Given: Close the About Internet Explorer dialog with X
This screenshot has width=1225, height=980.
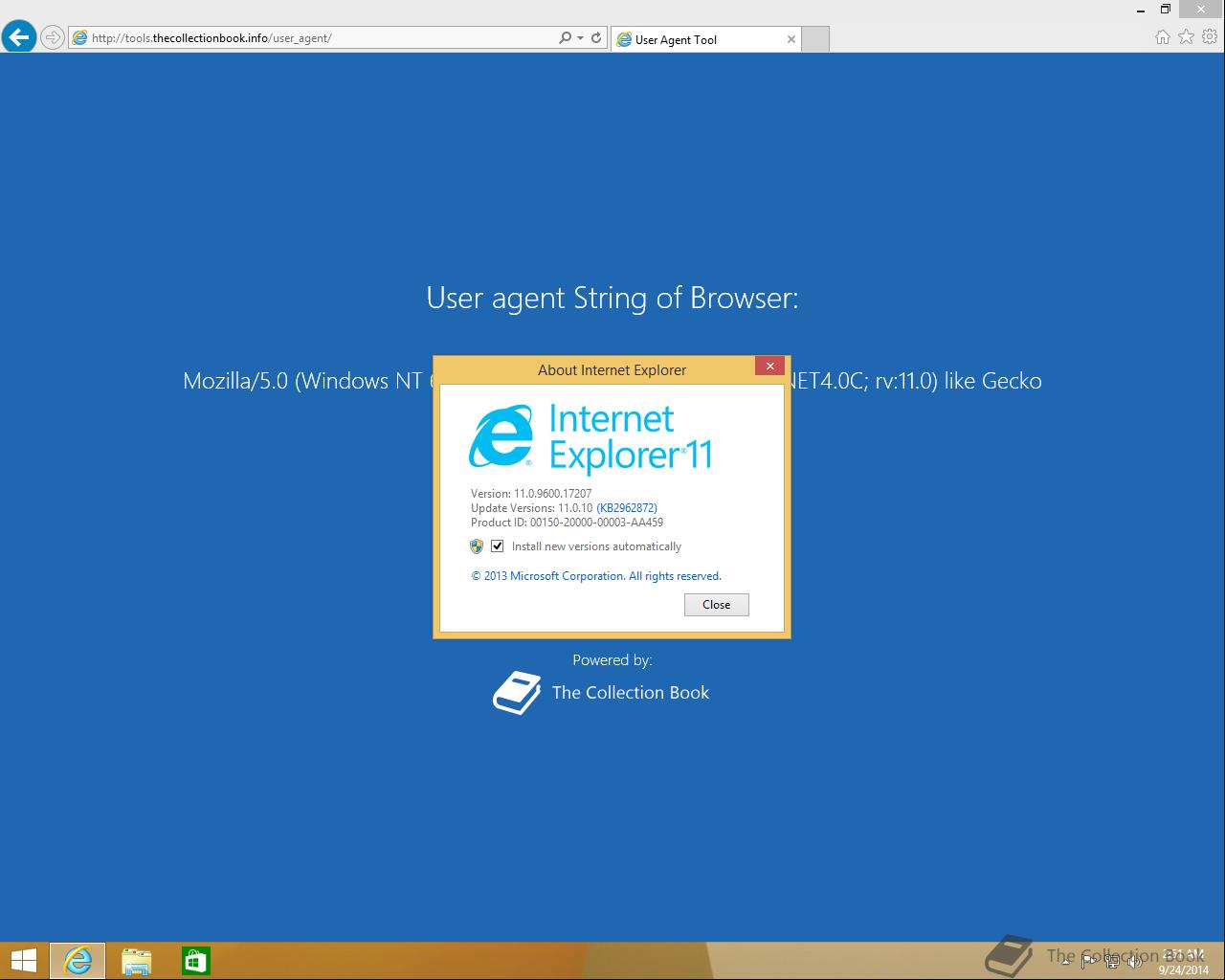Looking at the screenshot, I should [x=769, y=366].
